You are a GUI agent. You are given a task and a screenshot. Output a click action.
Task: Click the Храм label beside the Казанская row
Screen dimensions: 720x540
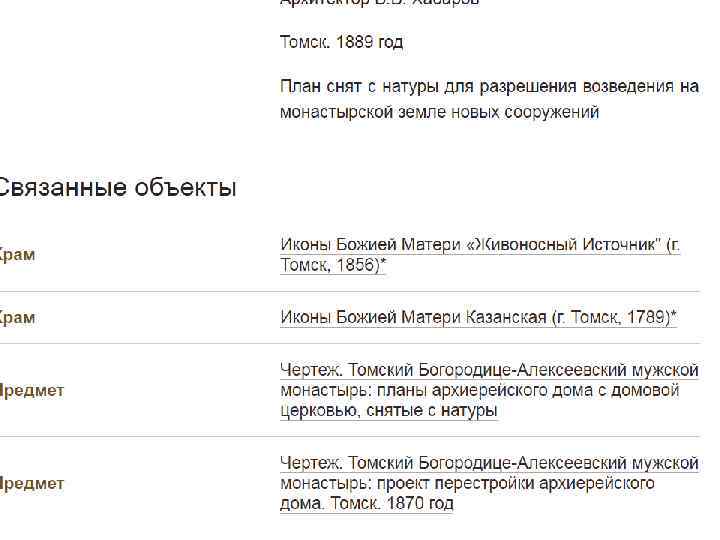coord(17,318)
